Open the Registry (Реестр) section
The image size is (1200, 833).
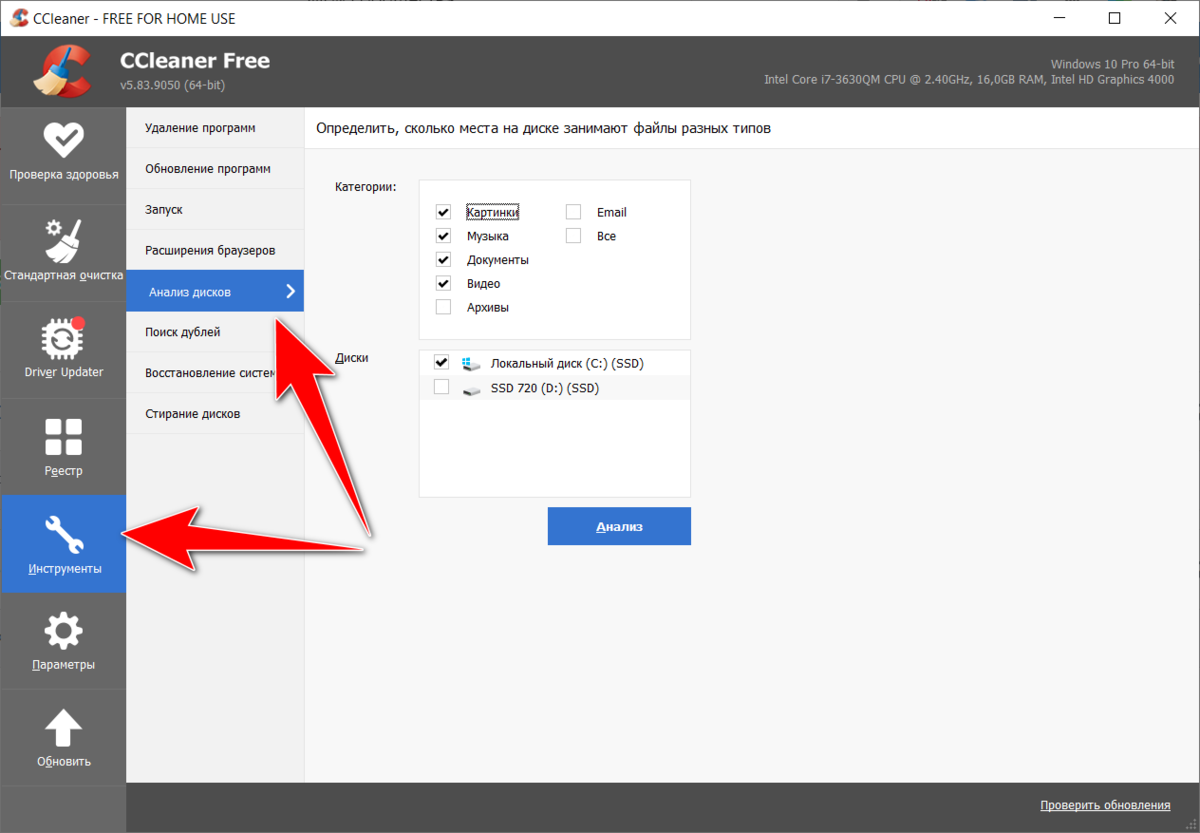click(63, 448)
